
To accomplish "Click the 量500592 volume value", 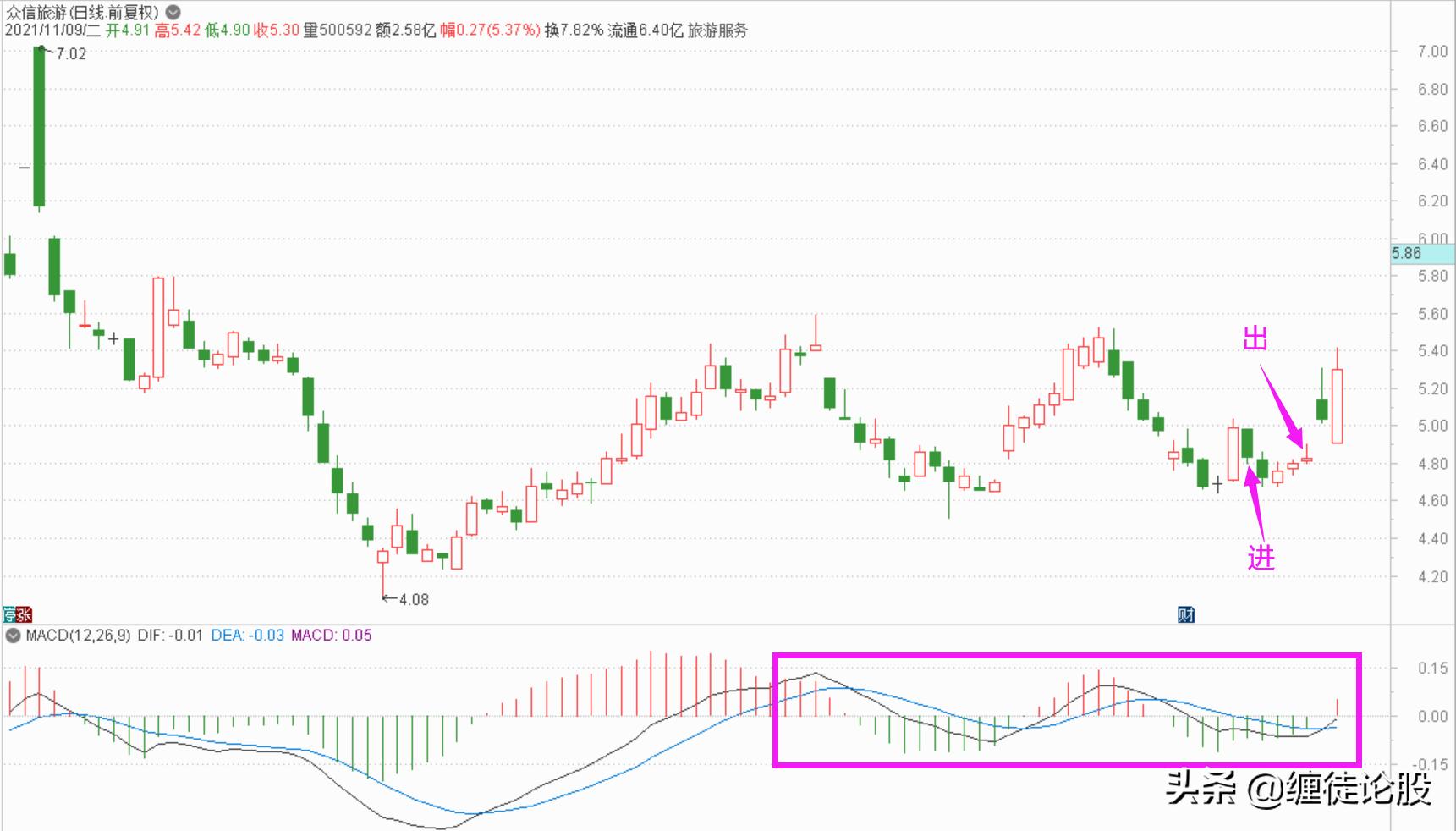I will pos(338,30).
